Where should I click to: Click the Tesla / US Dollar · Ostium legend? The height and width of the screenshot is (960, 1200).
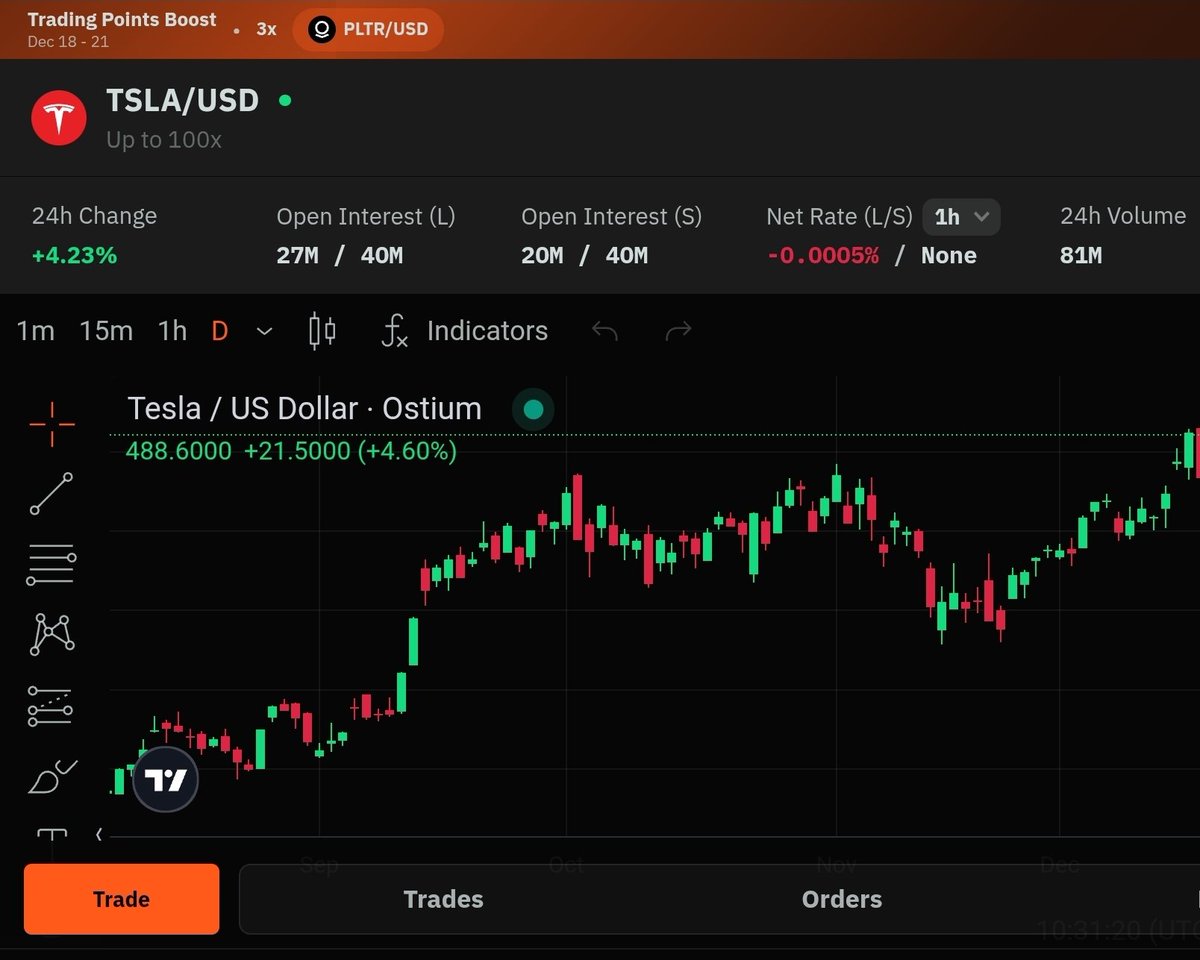[305, 408]
